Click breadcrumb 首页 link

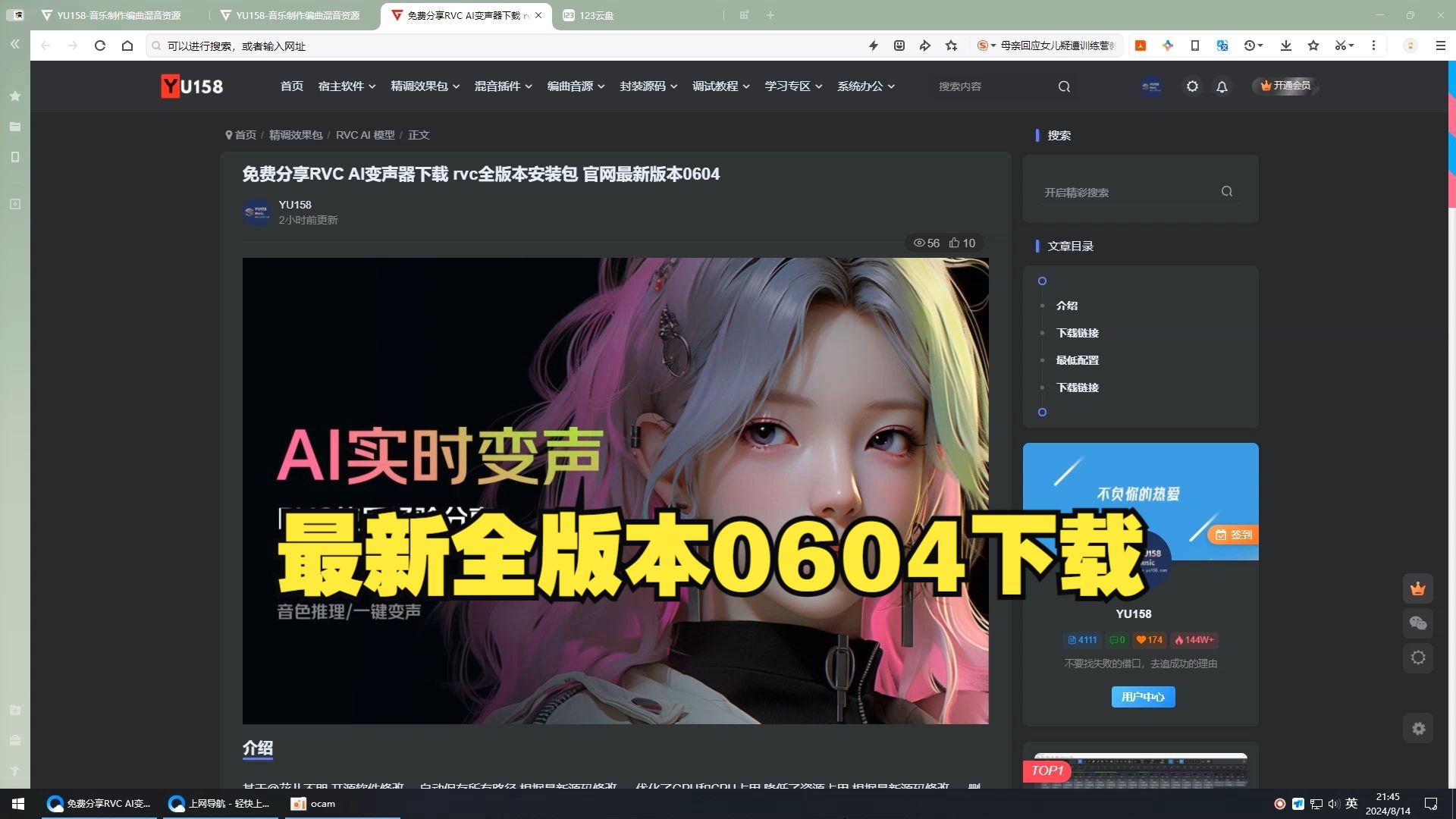coord(246,135)
